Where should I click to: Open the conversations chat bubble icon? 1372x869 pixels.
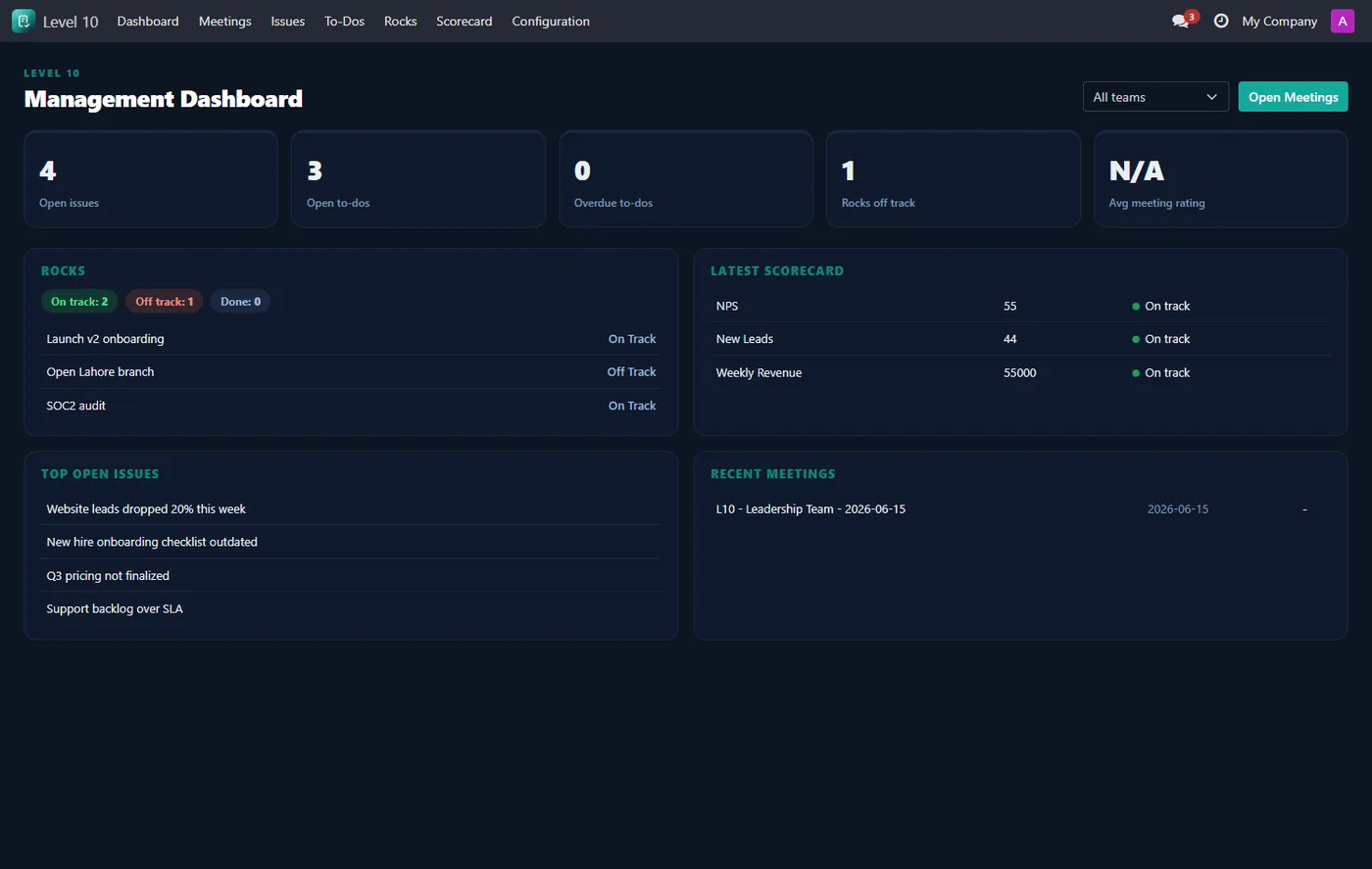pyautogui.click(x=1181, y=21)
